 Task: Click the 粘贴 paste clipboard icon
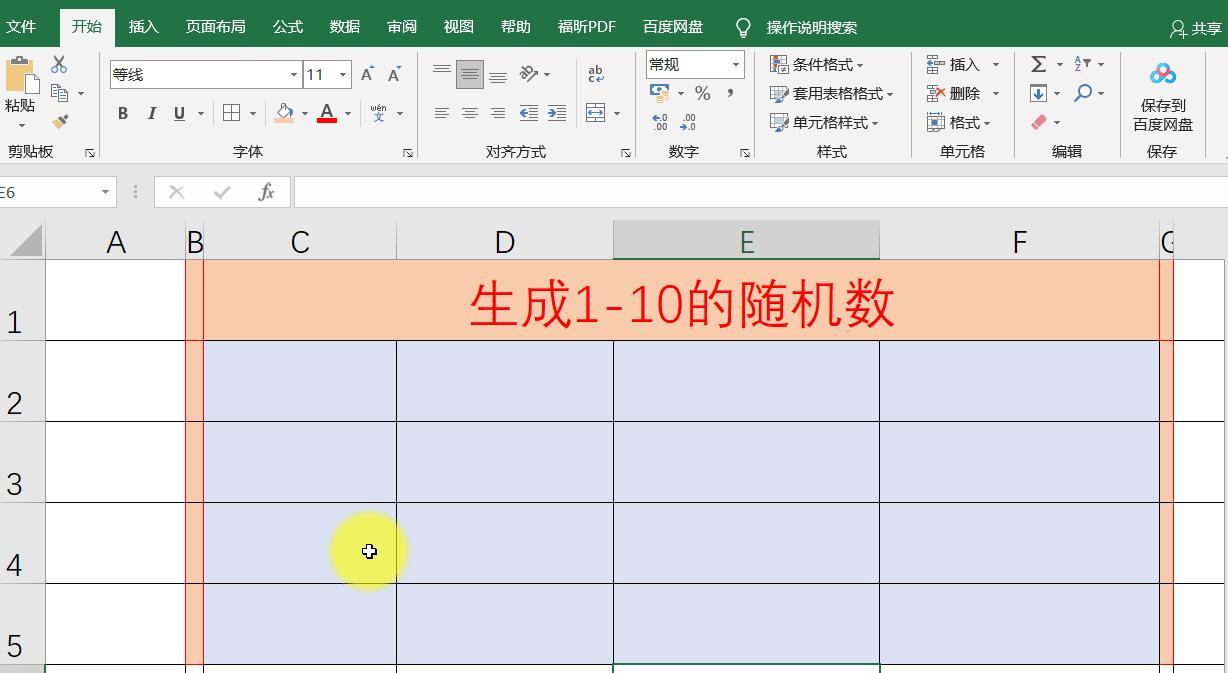click(20, 74)
